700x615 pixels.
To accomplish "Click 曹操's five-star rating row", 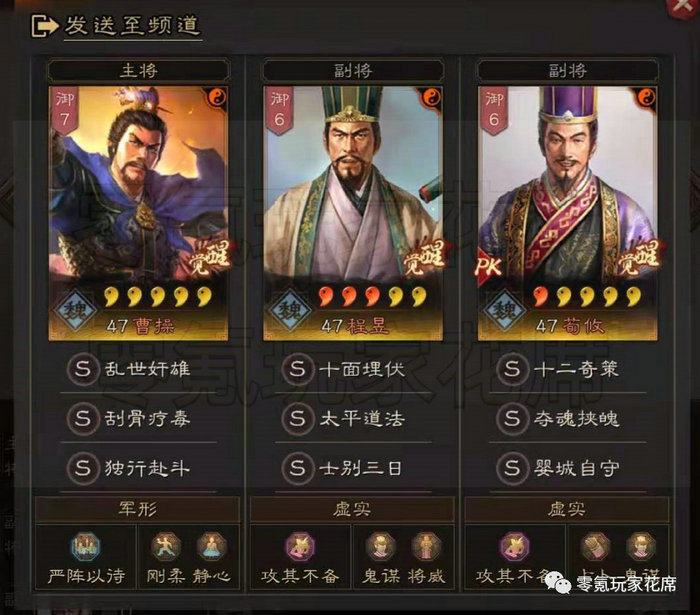I will click(157, 296).
